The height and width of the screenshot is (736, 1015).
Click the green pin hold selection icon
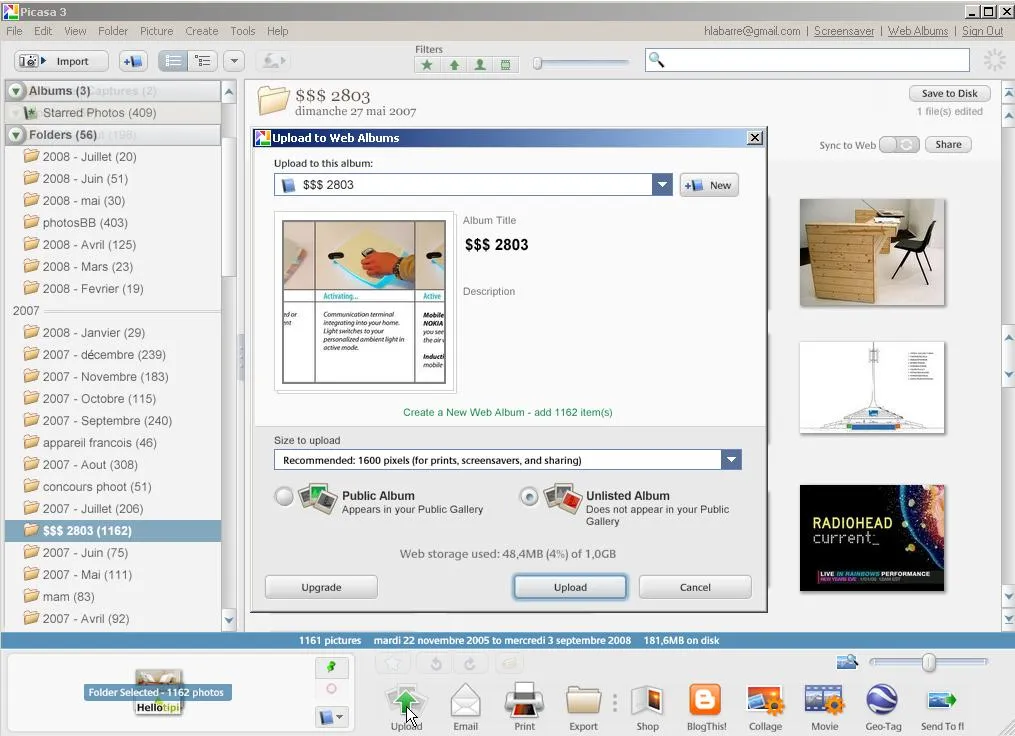click(331, 667)
